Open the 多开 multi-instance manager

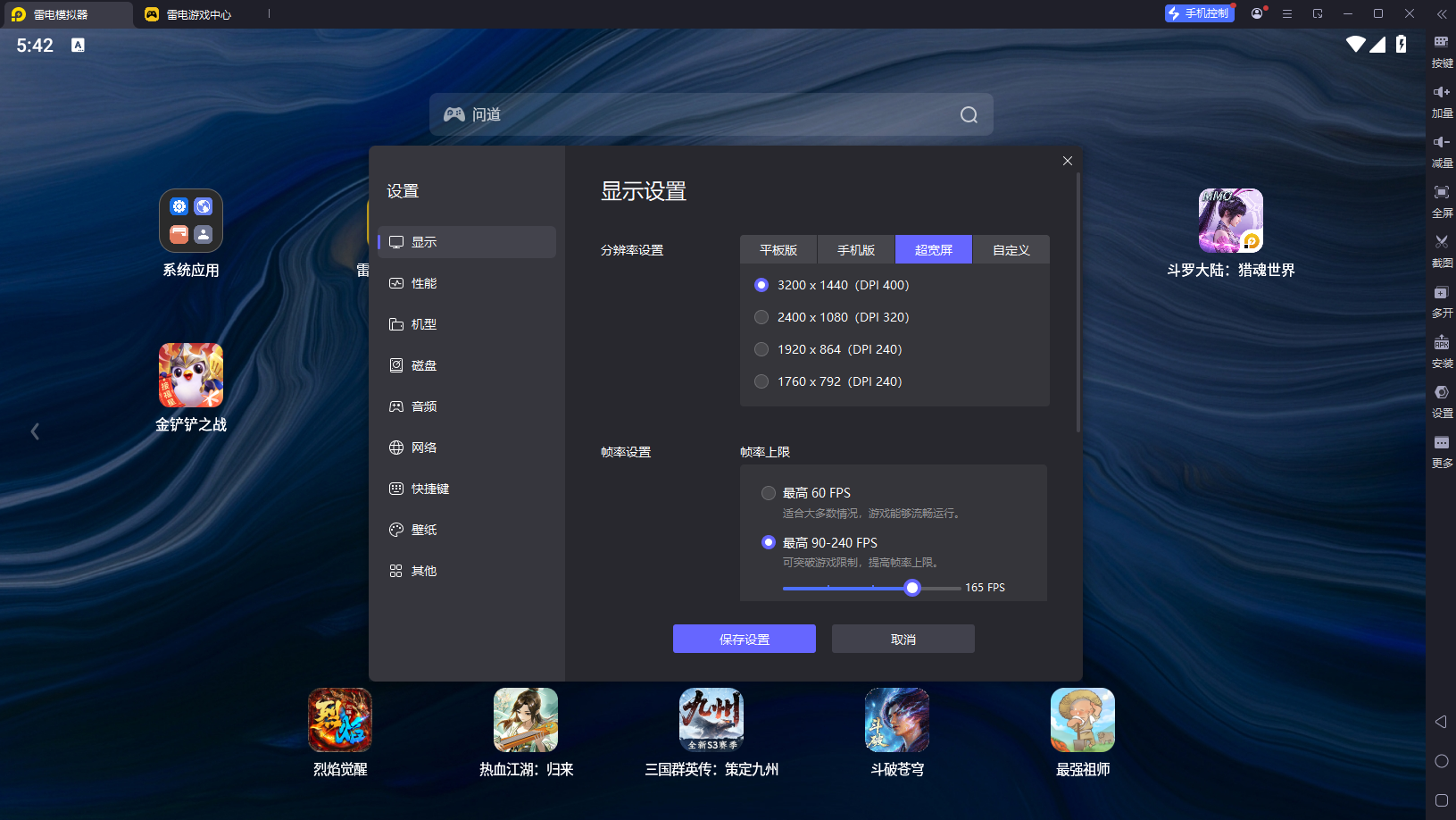point(1442,301)
